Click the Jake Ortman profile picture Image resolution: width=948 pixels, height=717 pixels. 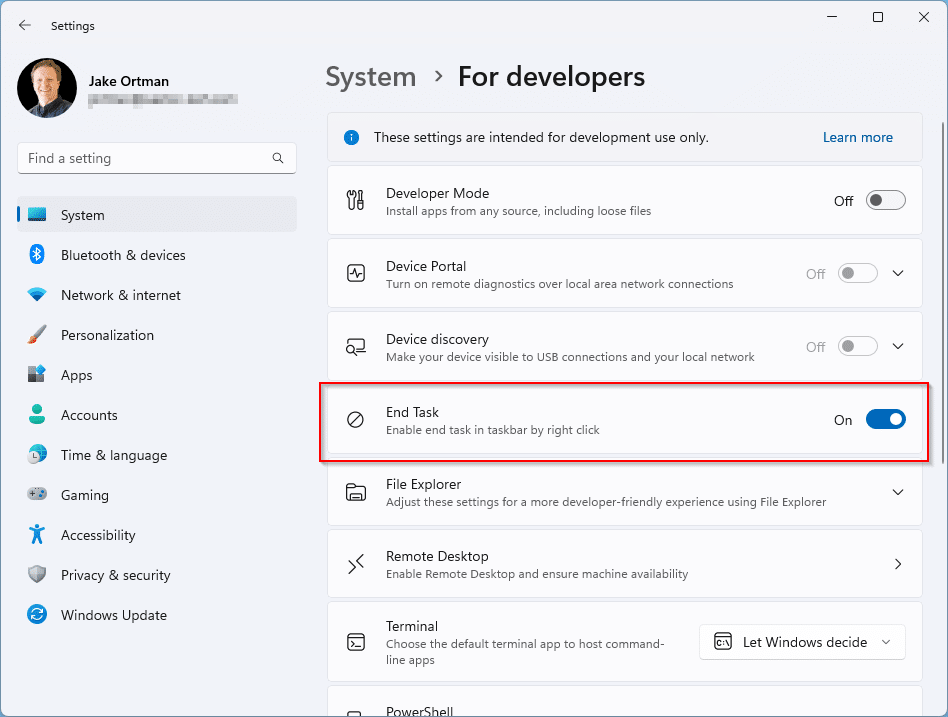[47, 88]
